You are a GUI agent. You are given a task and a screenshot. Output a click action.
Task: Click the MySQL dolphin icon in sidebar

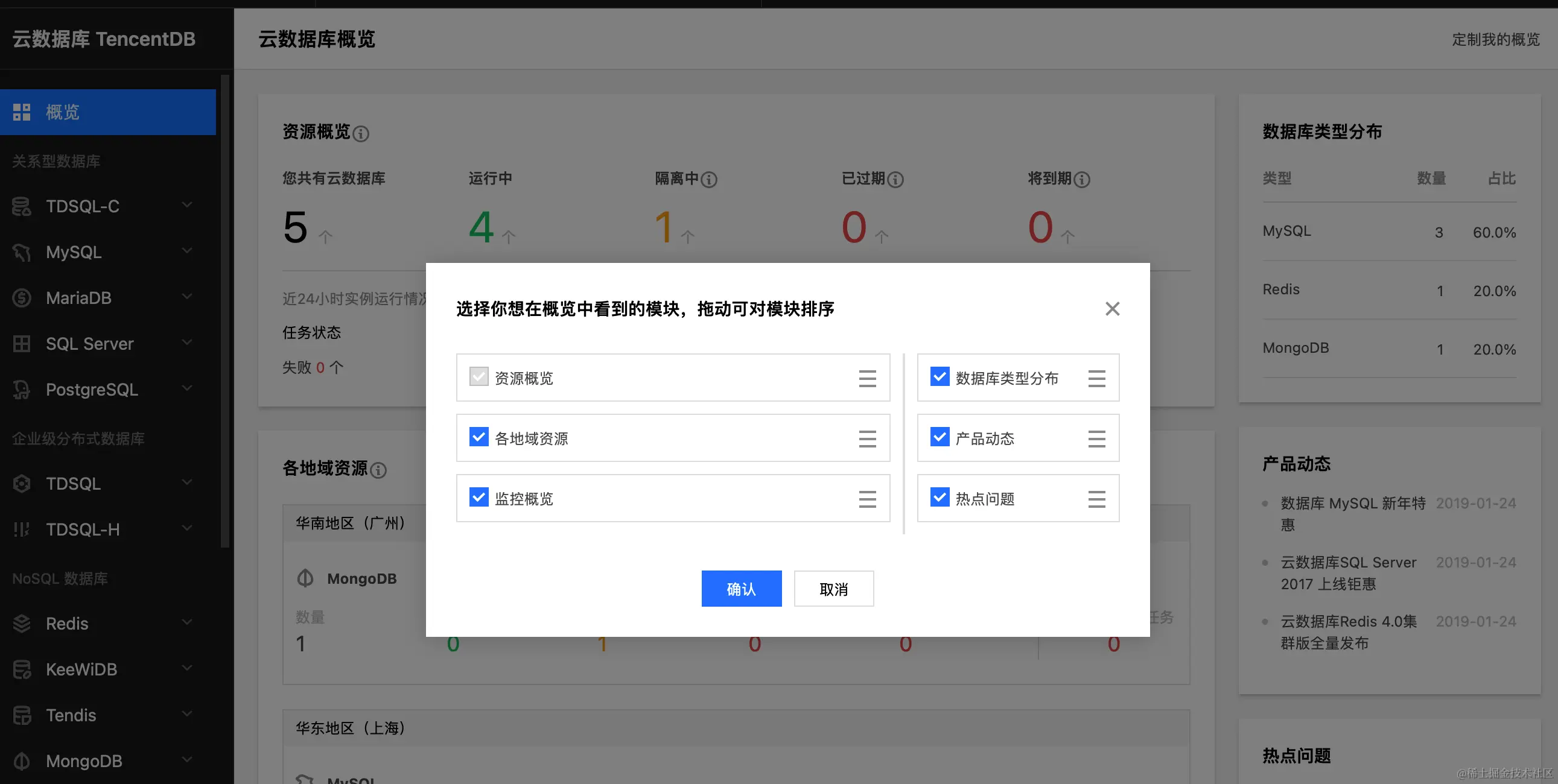pos(22,252)
